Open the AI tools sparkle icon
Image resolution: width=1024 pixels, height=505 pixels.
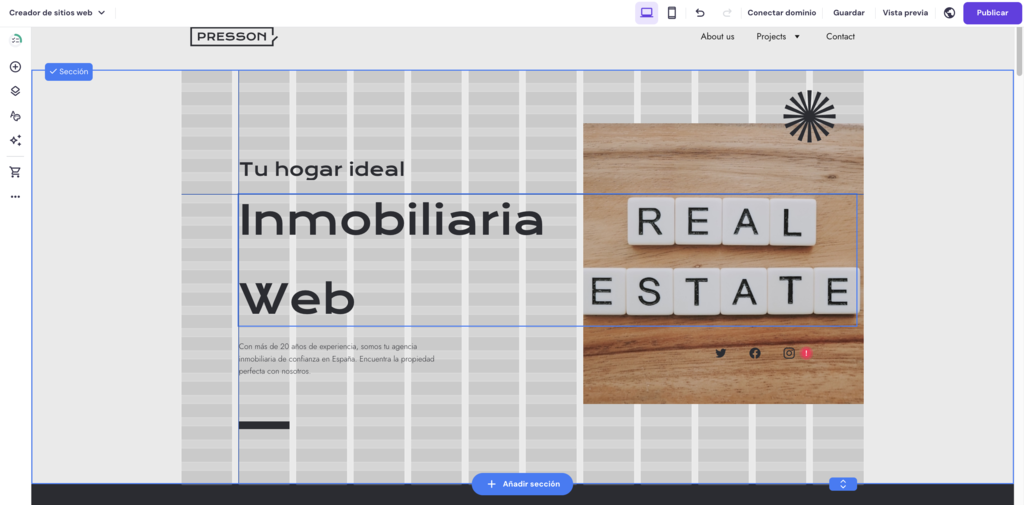[16, 140]
